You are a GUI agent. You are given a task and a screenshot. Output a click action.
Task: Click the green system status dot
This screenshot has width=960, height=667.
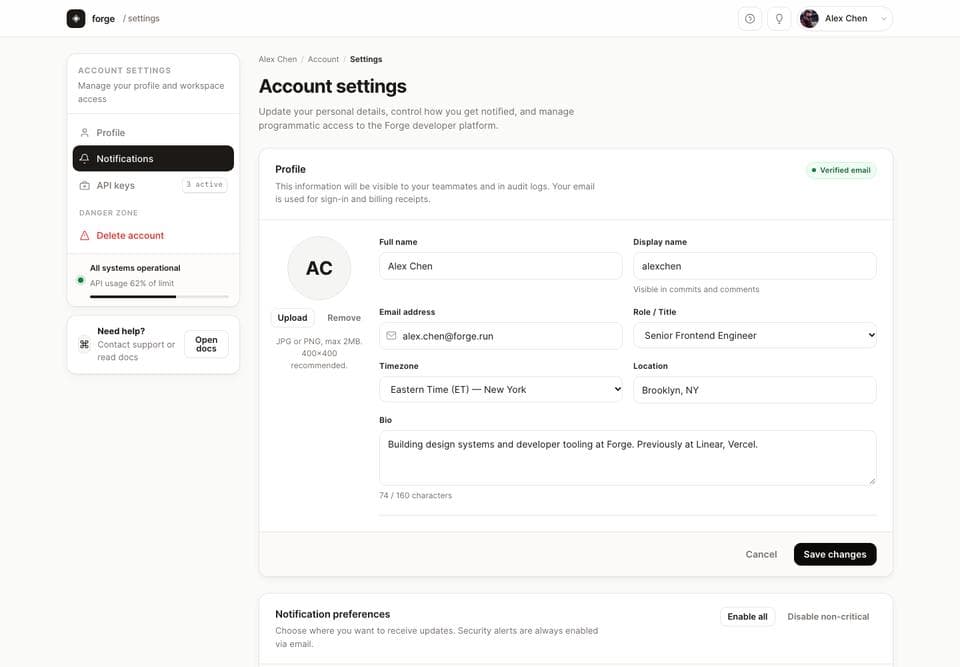coord(80,280)
